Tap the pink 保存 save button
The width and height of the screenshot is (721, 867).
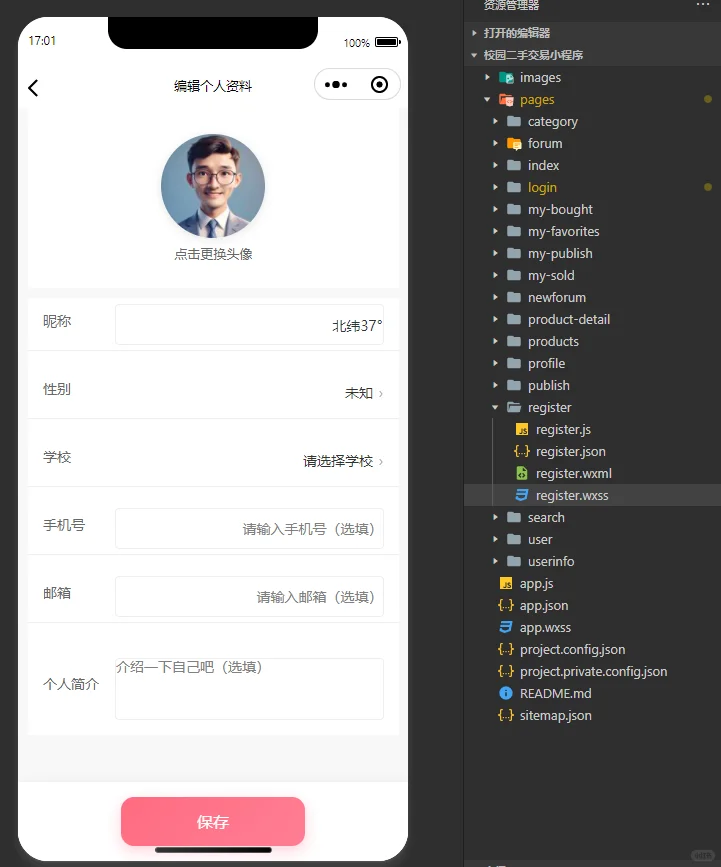213,822
